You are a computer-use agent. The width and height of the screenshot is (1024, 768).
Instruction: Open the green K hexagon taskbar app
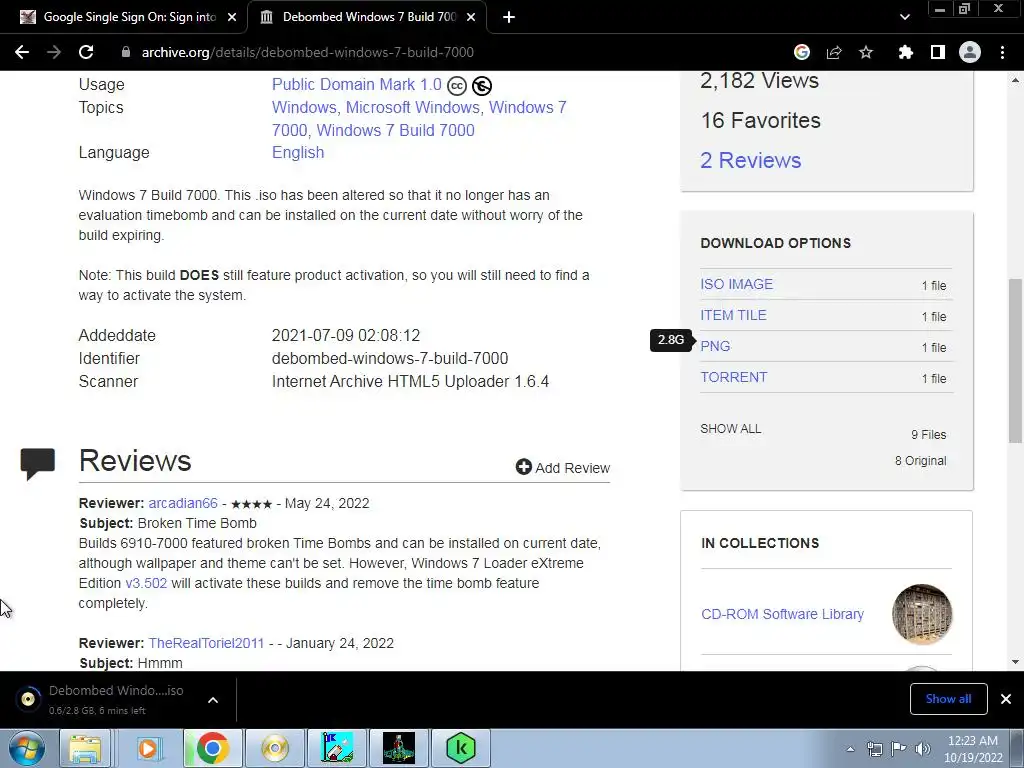pyautogui.click(x=460, y=748)
